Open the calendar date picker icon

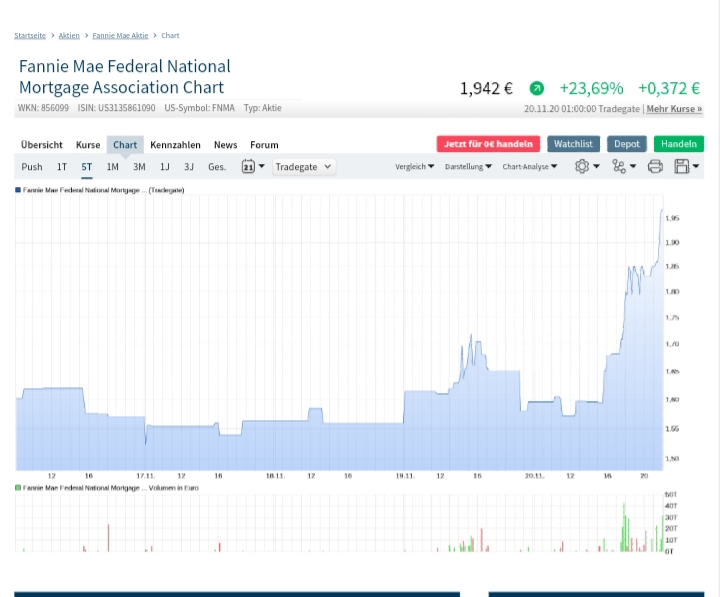tap(248, 166)
